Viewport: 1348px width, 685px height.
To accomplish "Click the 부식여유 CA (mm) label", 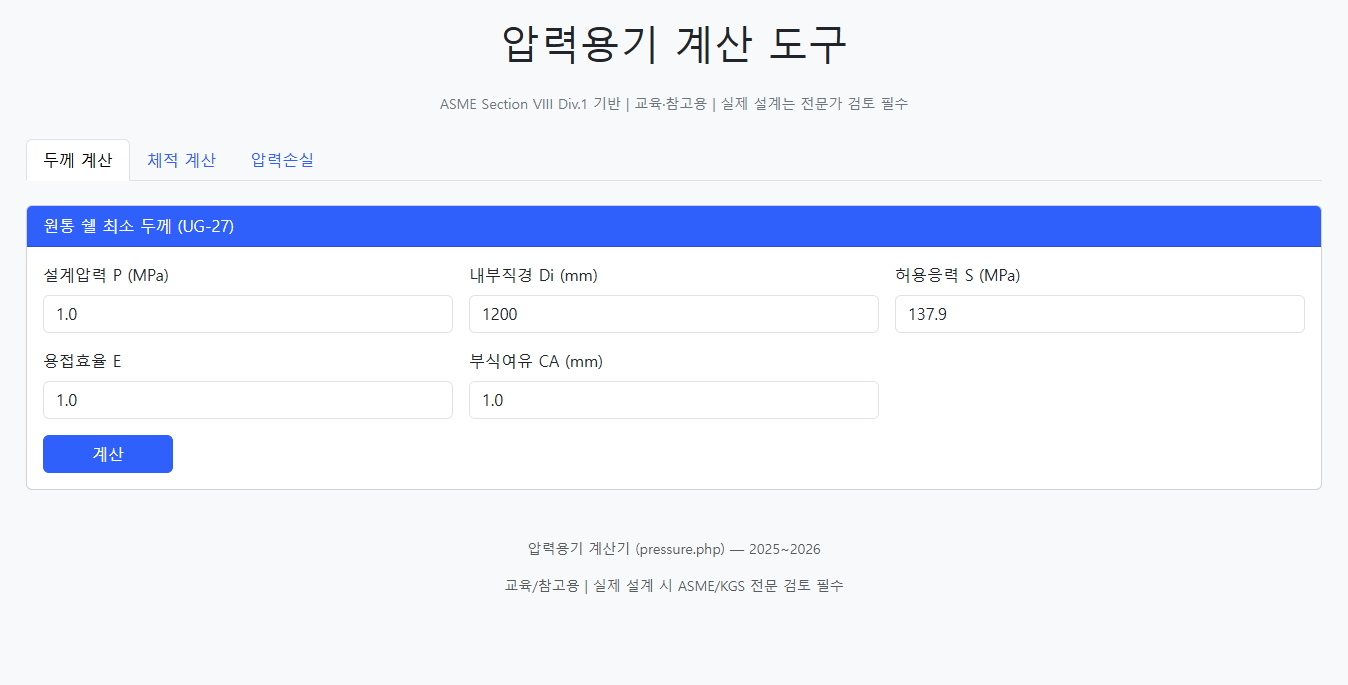I will pos(536,362).
